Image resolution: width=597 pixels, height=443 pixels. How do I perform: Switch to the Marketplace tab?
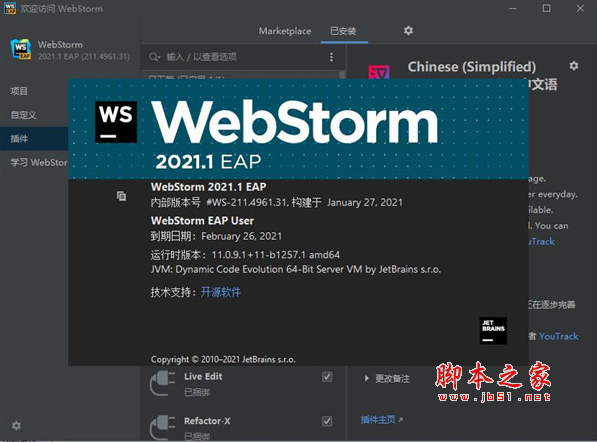click(285, 31)
